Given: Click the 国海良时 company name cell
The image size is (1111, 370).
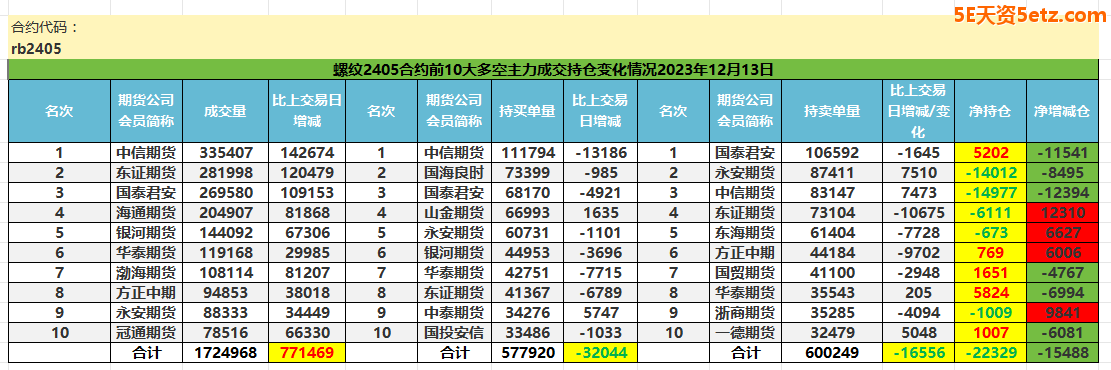Looking at the screenshot, I should [x=454, y=172].
